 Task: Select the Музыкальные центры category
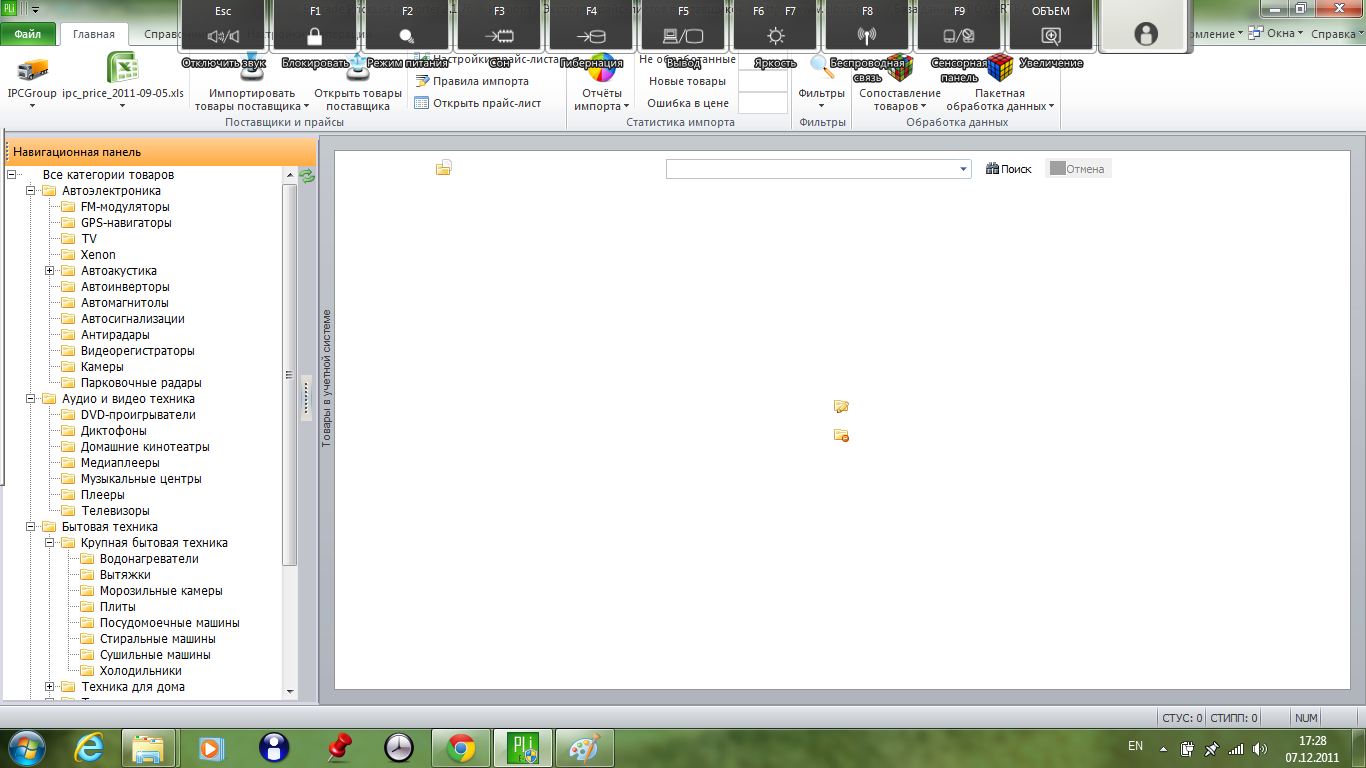(141, 479)
